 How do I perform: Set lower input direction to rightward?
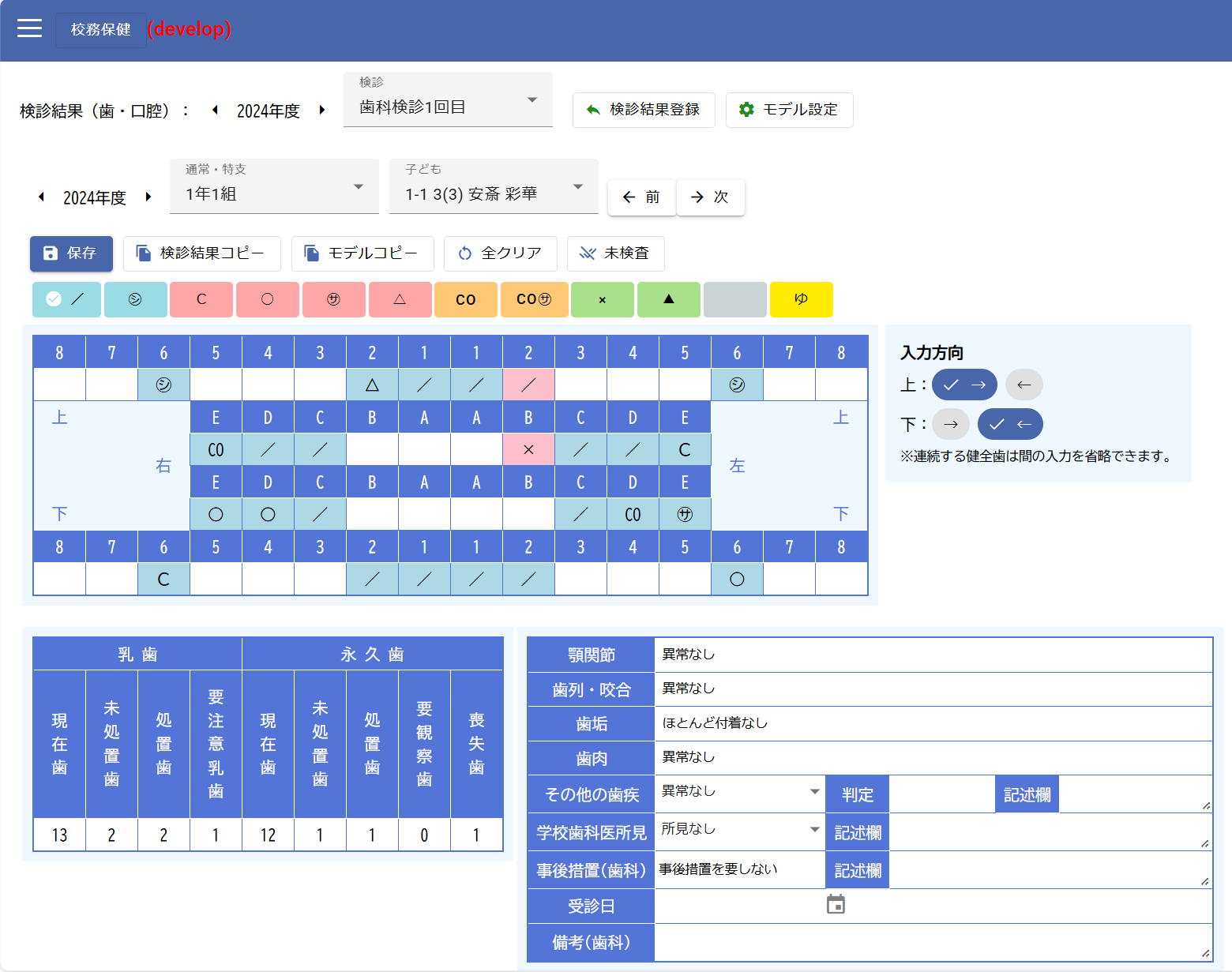[951, 424]
